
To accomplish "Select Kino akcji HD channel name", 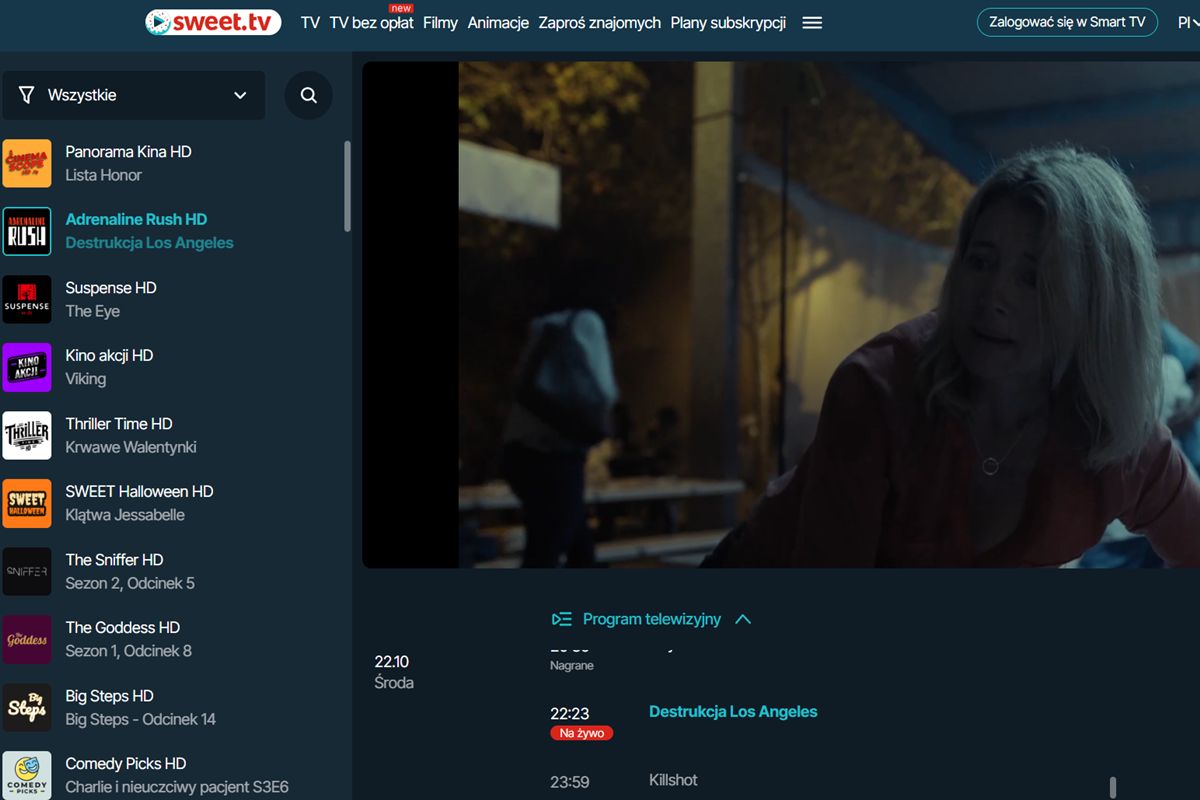I will [109, 356].
